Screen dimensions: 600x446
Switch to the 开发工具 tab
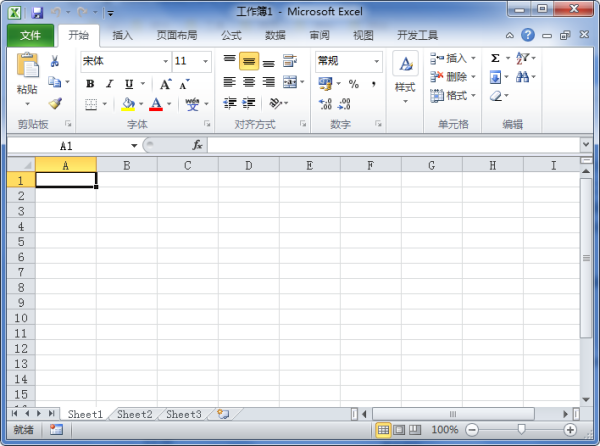(x=417, y=35)
